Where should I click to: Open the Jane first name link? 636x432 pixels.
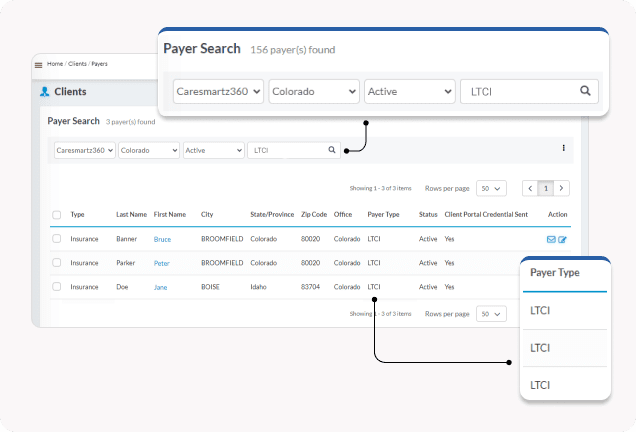click(x=160, y=287)
